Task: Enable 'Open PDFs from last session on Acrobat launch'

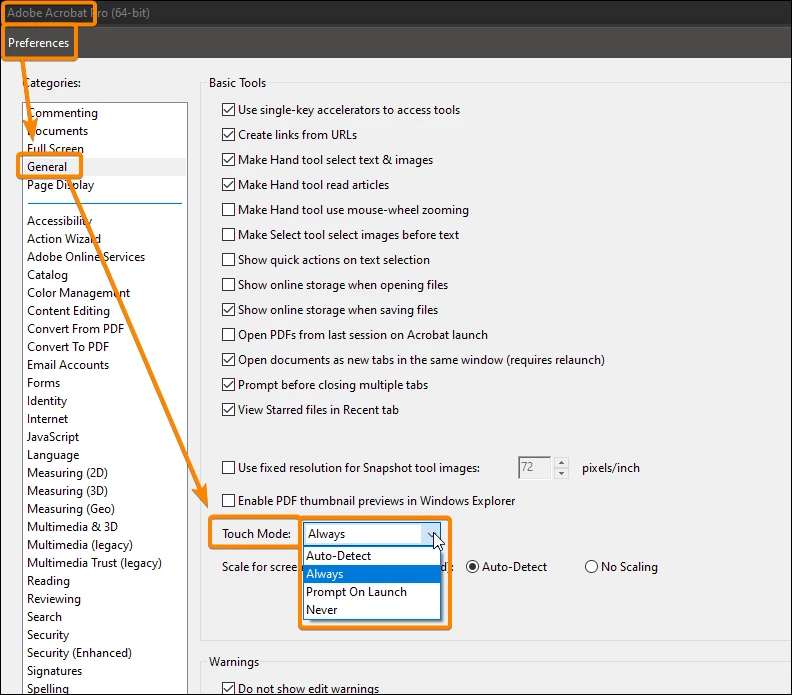Action: point(228,334)
